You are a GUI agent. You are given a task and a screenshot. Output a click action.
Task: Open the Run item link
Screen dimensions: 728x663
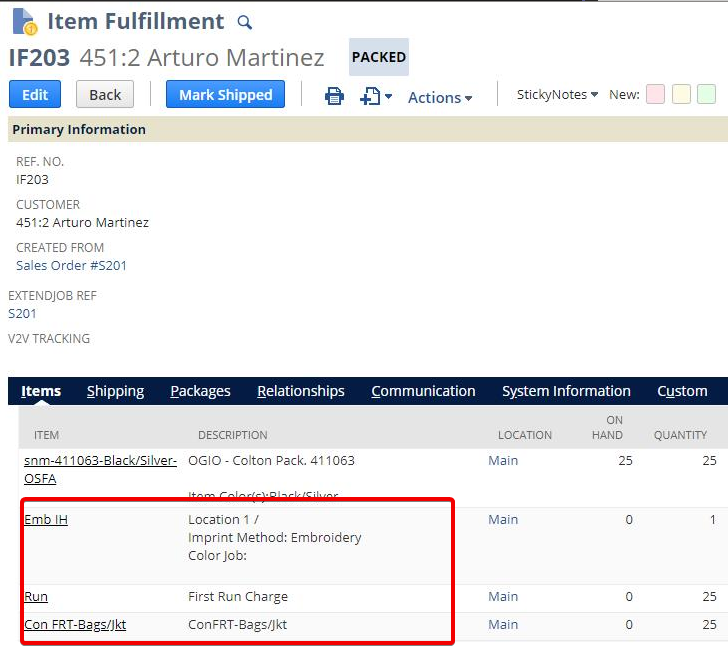coord(36,597)
